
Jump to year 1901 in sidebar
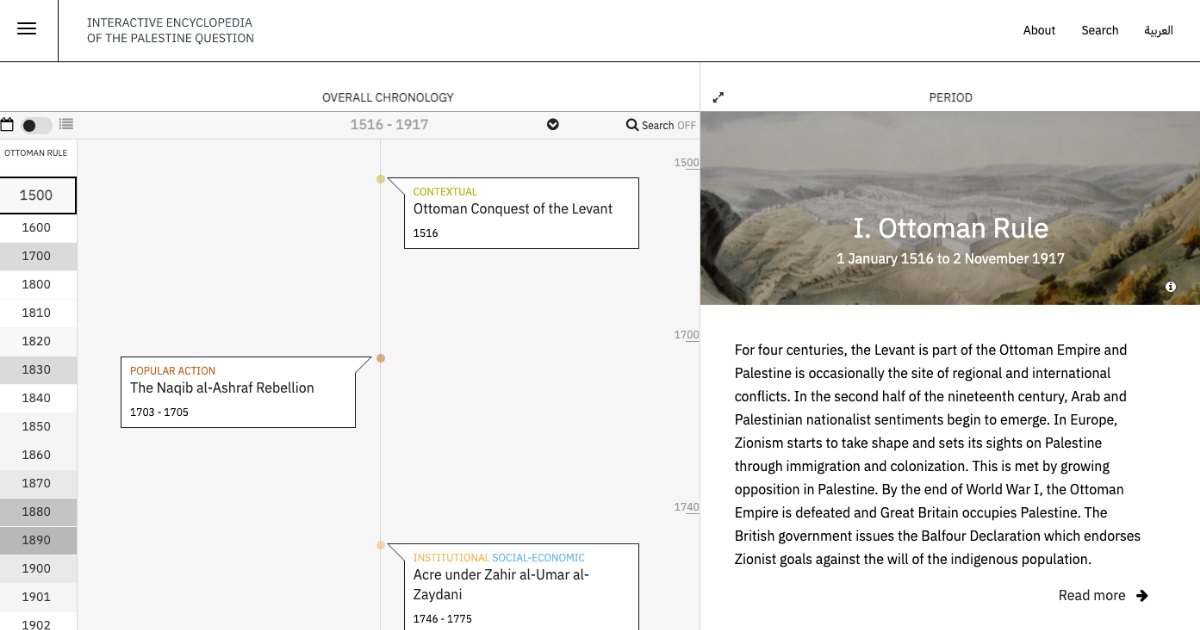click(38, 597)
